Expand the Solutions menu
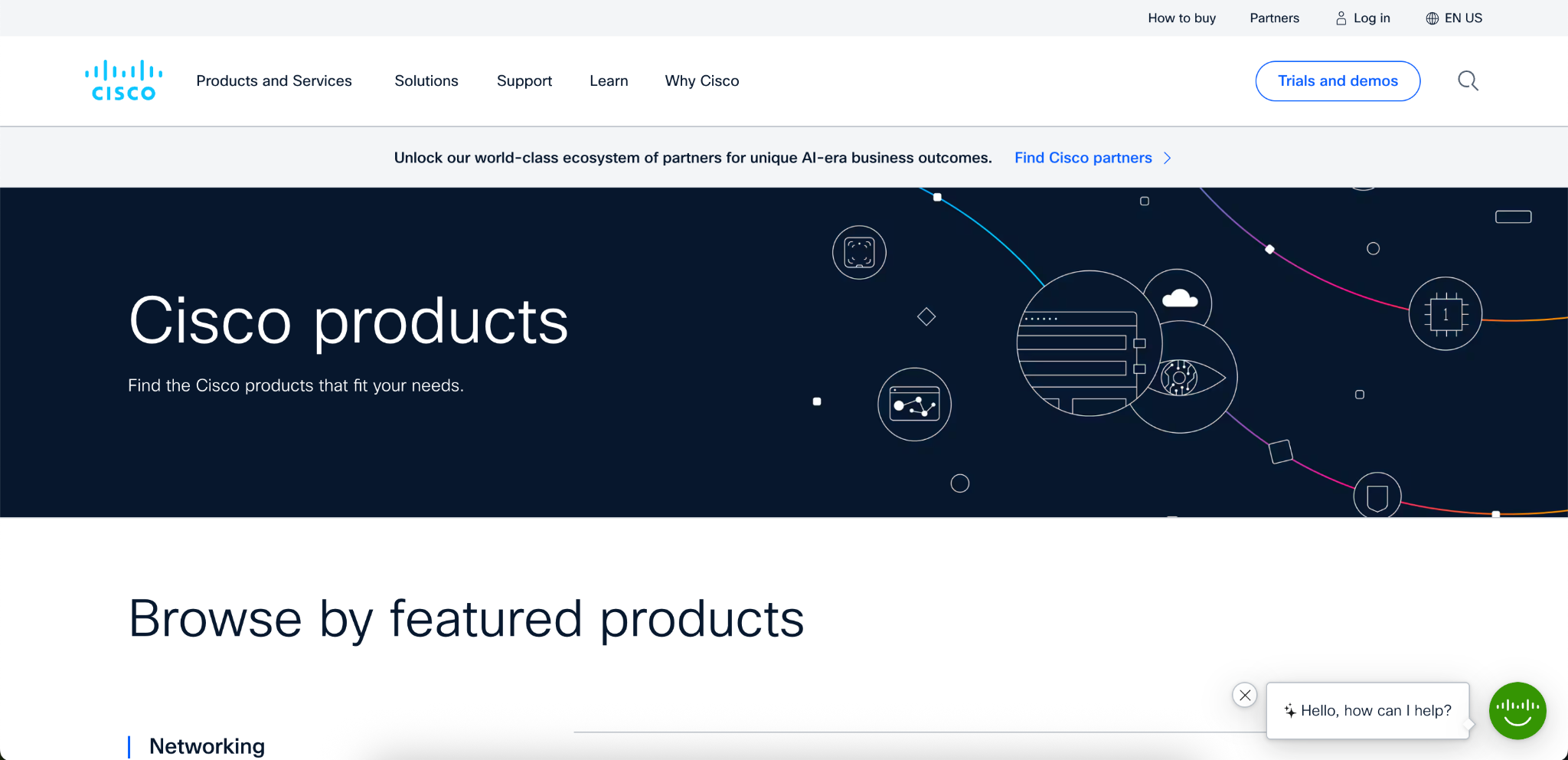Image resolution: width=1568 pixels, height=760 pixels. coord(426,80)
